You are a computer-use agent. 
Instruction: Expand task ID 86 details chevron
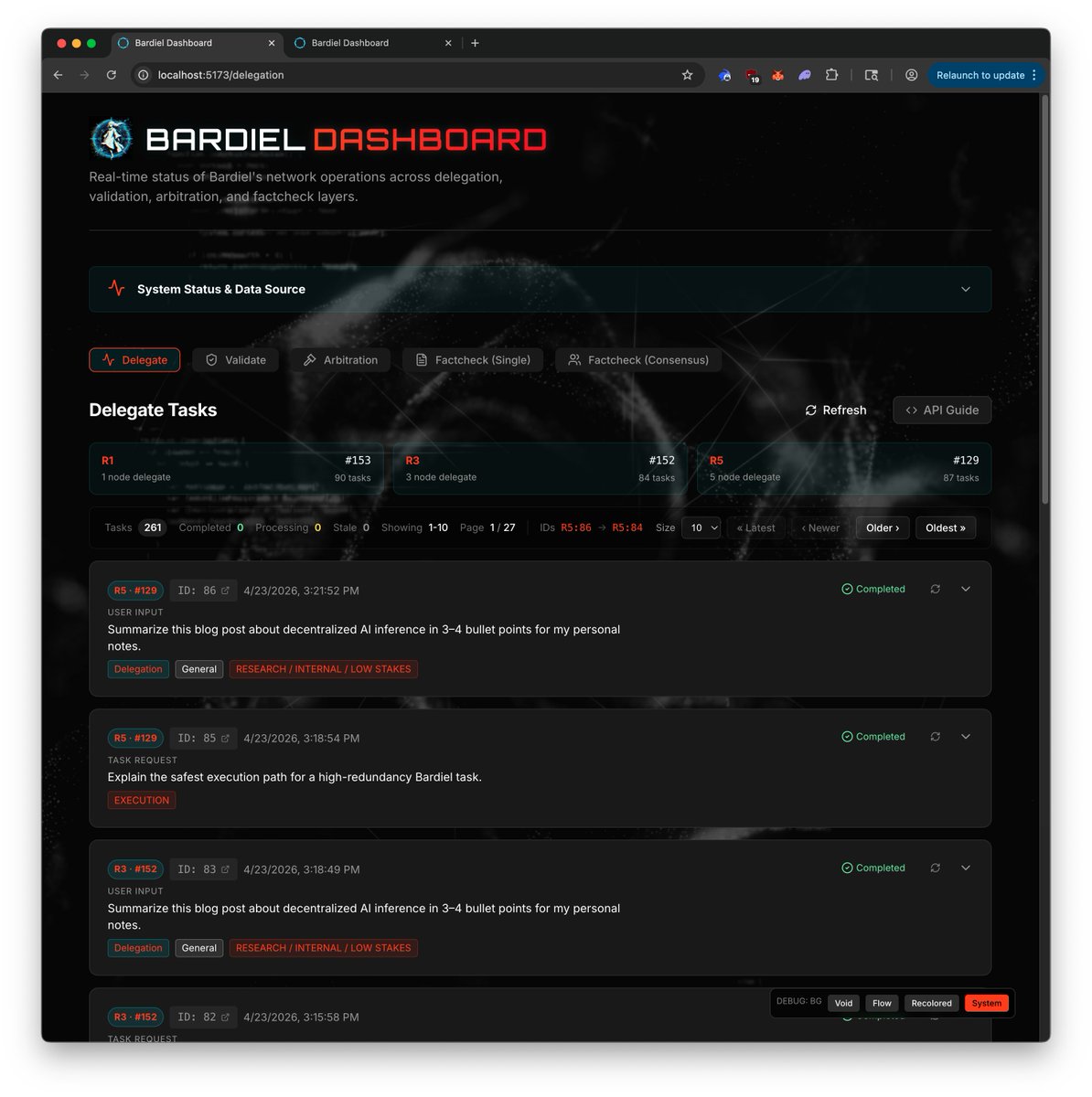pos(966,589)
